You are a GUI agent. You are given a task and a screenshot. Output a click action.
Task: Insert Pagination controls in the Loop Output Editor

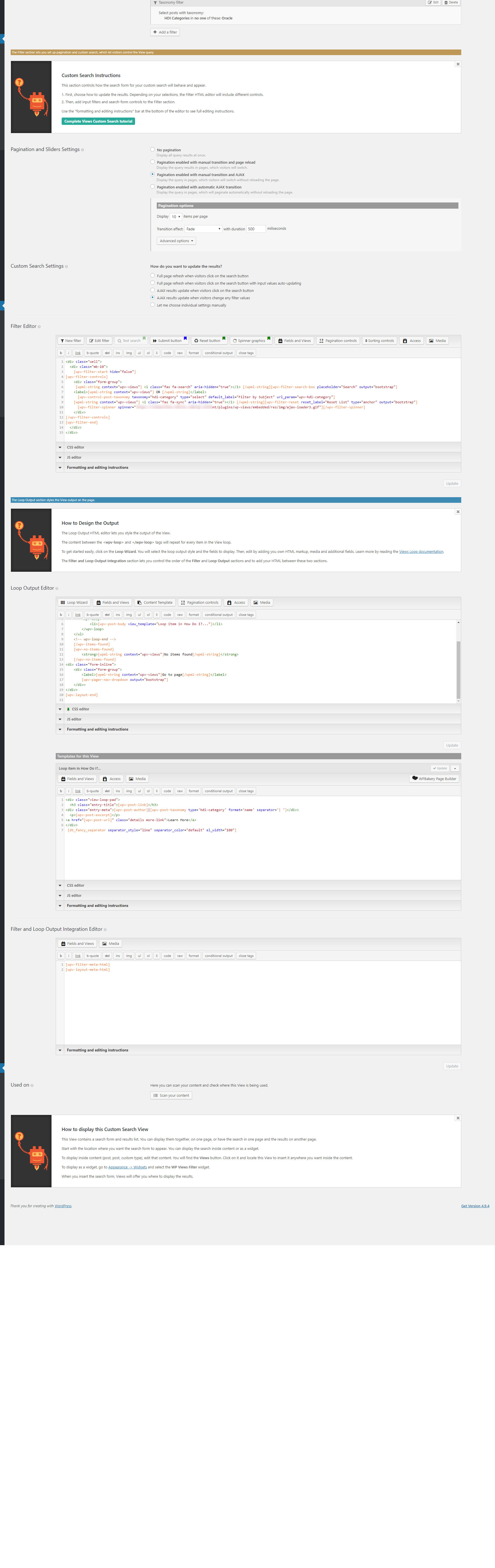tap(200, 602)
